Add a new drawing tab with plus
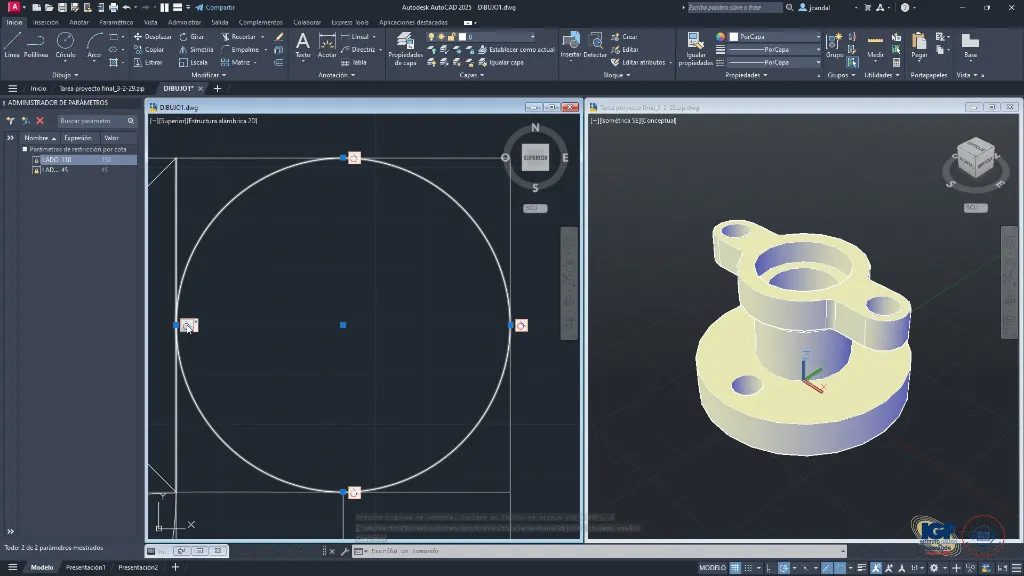 coord(217,88)
